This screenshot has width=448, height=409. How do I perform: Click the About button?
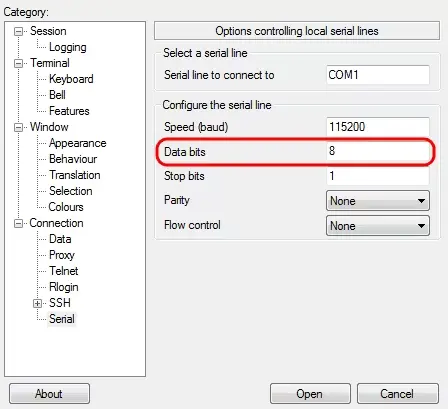(x=49, y=394)
